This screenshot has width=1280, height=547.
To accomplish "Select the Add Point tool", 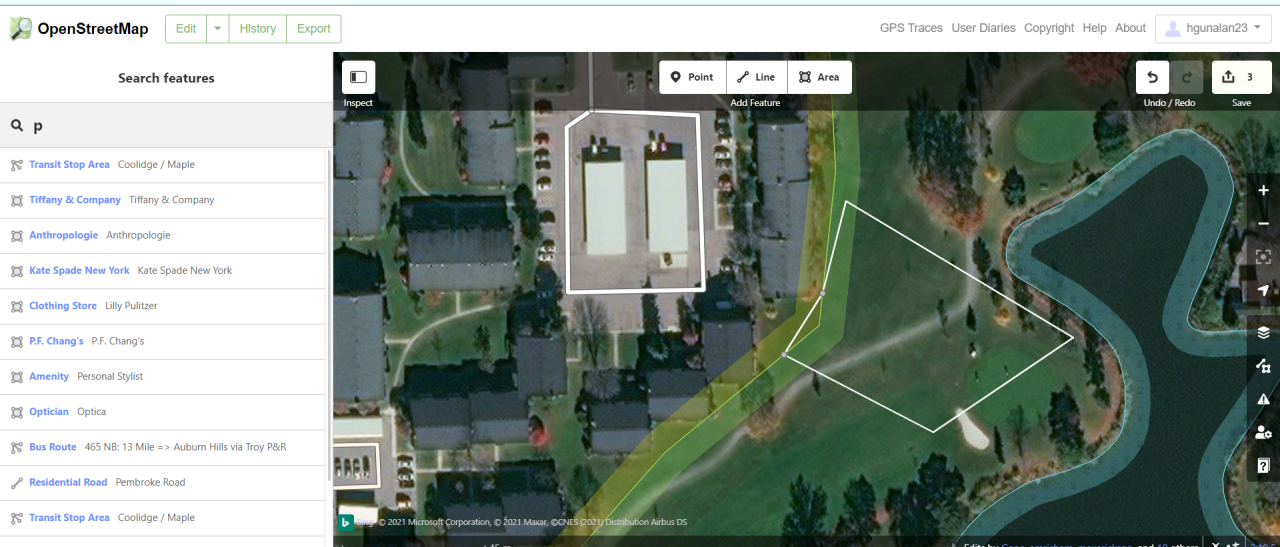I will [692, 77].
